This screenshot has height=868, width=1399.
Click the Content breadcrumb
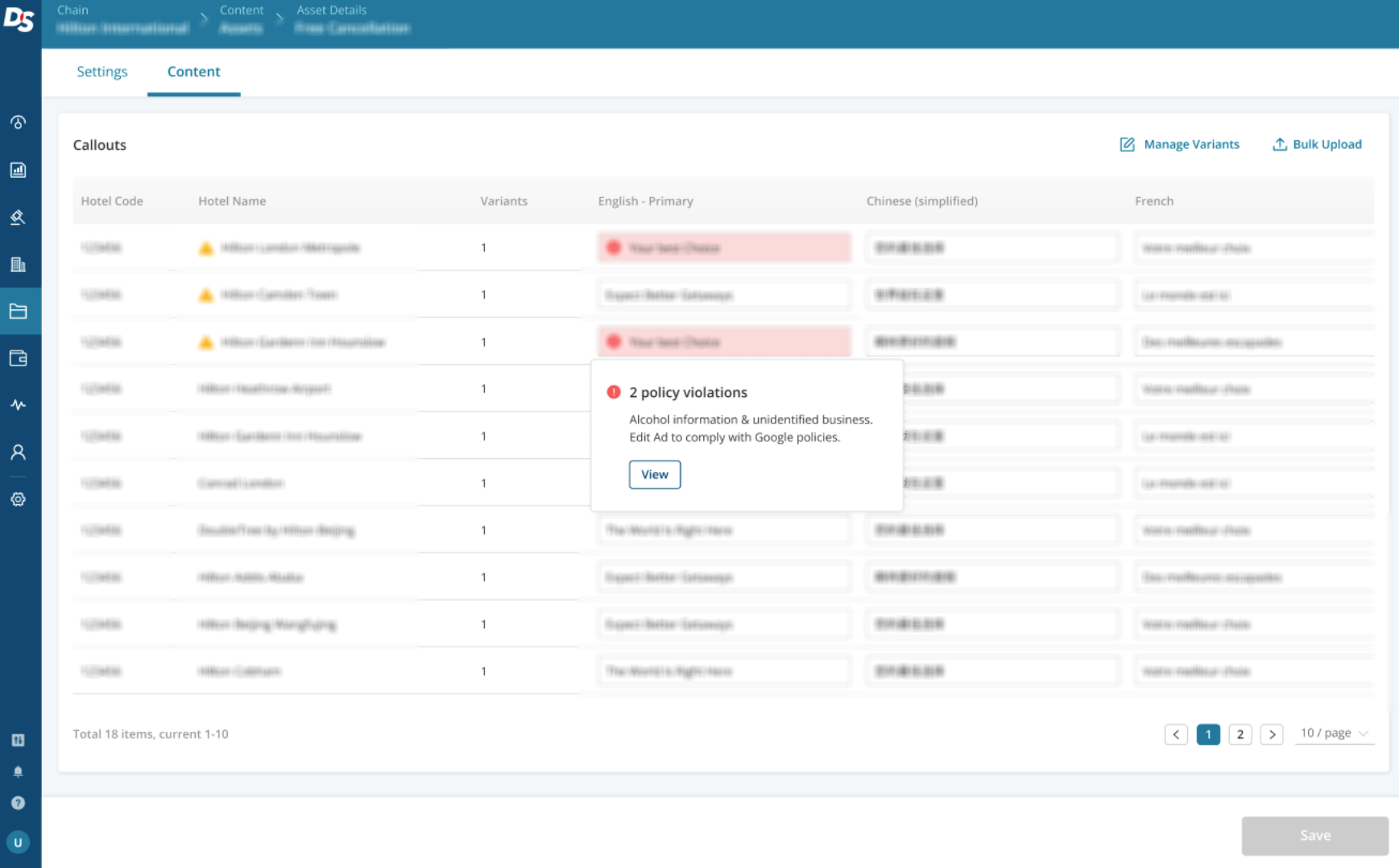[242, 10]
